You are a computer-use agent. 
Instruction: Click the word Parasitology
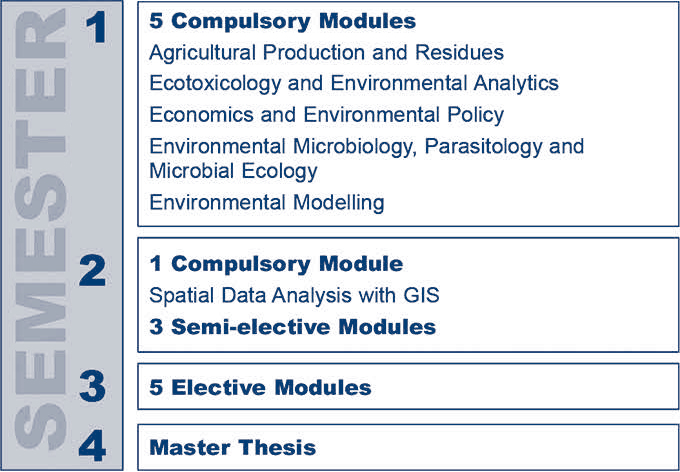coord(483,146)
